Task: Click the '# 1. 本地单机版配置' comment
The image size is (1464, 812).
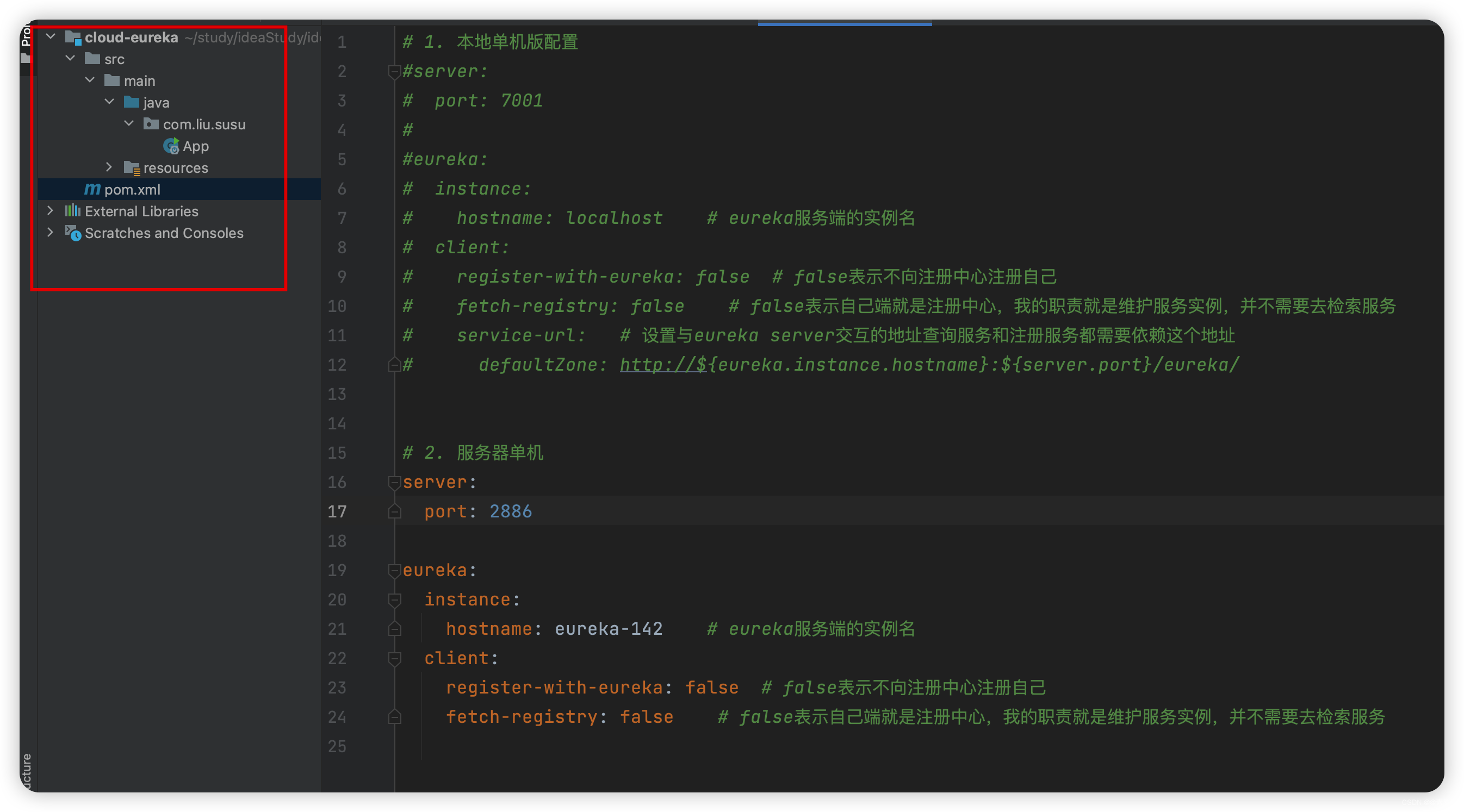Action: (x=490, y=41)
